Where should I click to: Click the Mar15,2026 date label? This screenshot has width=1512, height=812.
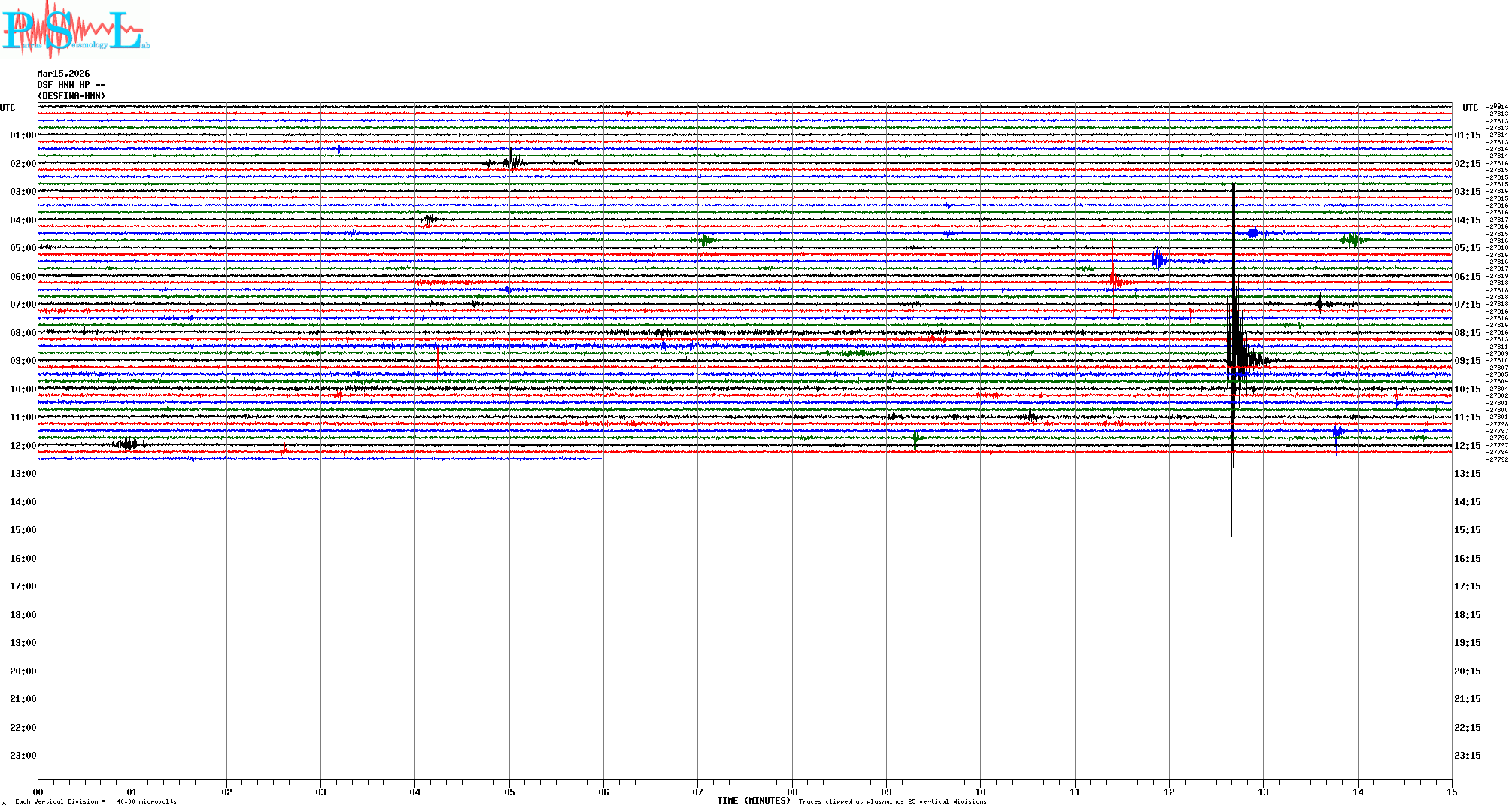coord(63,74)
